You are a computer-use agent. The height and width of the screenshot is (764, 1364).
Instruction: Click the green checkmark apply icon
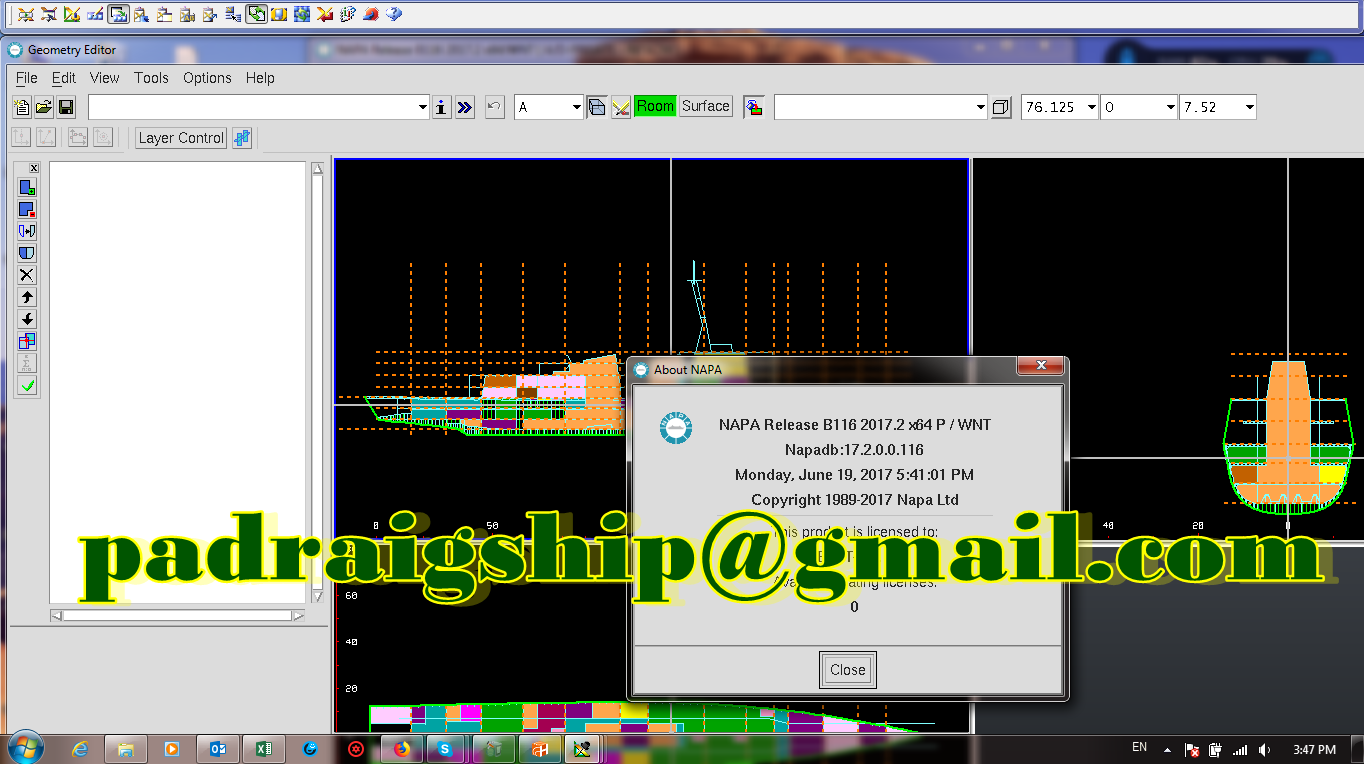coord(27,385)
